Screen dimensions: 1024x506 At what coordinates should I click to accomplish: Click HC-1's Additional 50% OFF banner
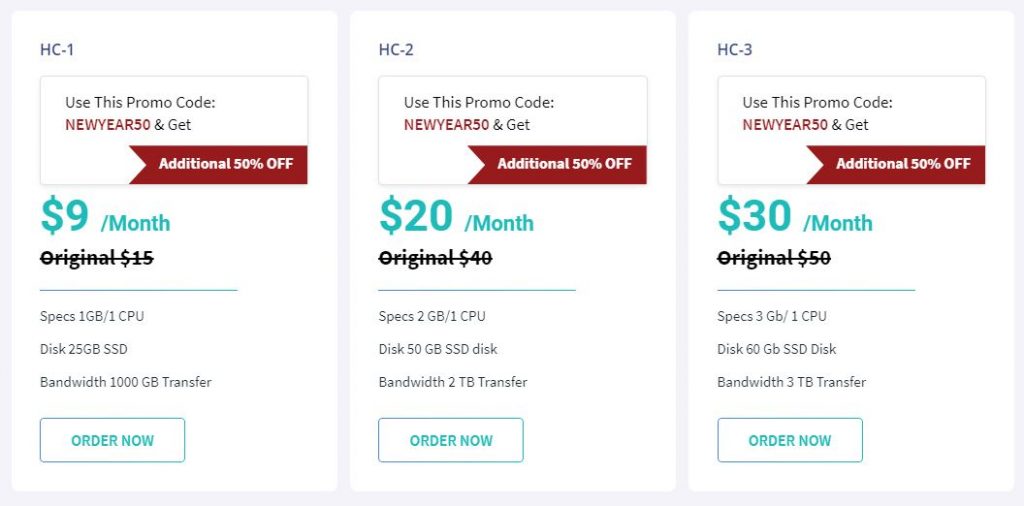(225, 164)
